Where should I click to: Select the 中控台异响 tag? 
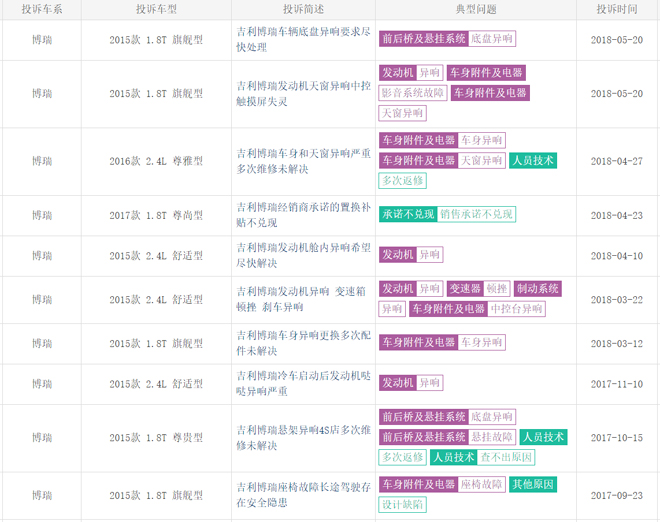tap(516, 309)
